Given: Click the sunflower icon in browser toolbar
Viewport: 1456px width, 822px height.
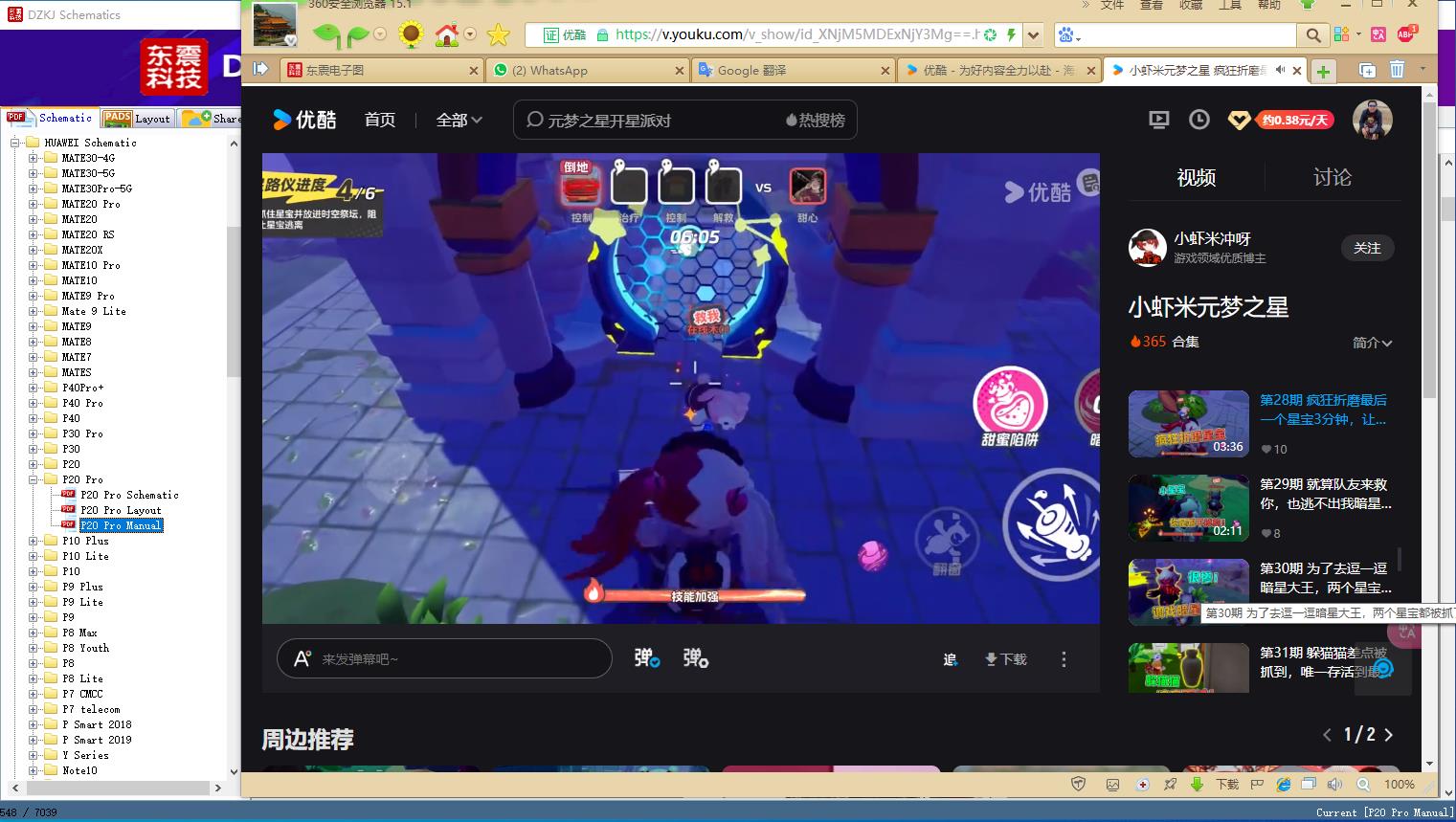Looking at the screenshot, I should (411, 35).
